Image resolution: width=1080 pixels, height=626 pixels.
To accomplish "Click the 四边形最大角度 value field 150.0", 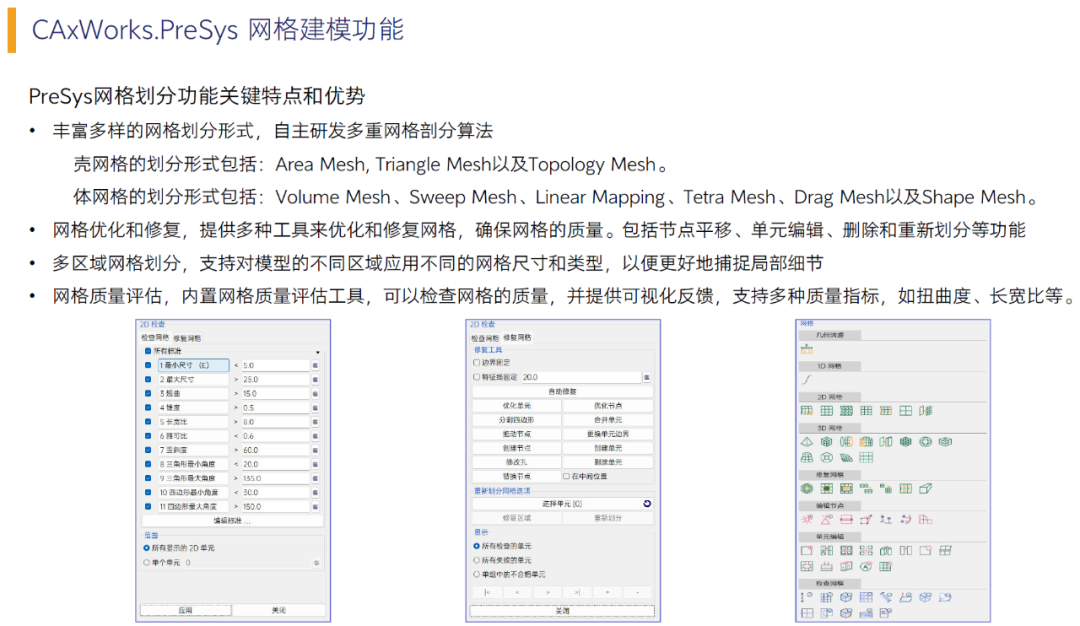I will [x=275, y=507].
